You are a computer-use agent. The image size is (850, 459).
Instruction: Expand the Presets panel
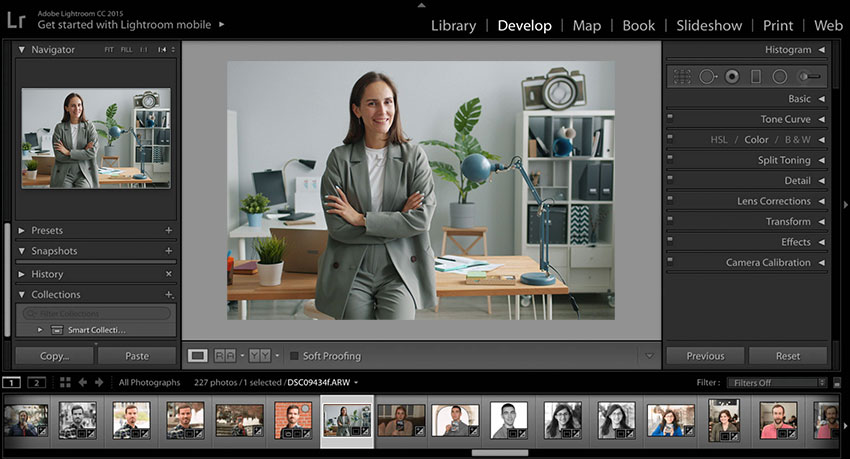(x=22, y=230)
